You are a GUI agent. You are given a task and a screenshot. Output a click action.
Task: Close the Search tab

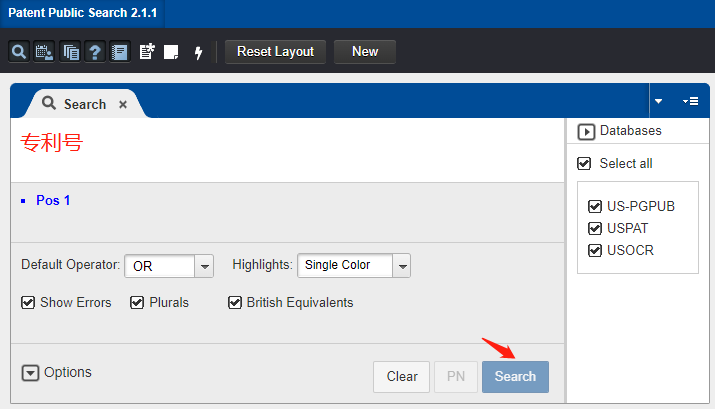pyautogui.click(x=123, y=104)
